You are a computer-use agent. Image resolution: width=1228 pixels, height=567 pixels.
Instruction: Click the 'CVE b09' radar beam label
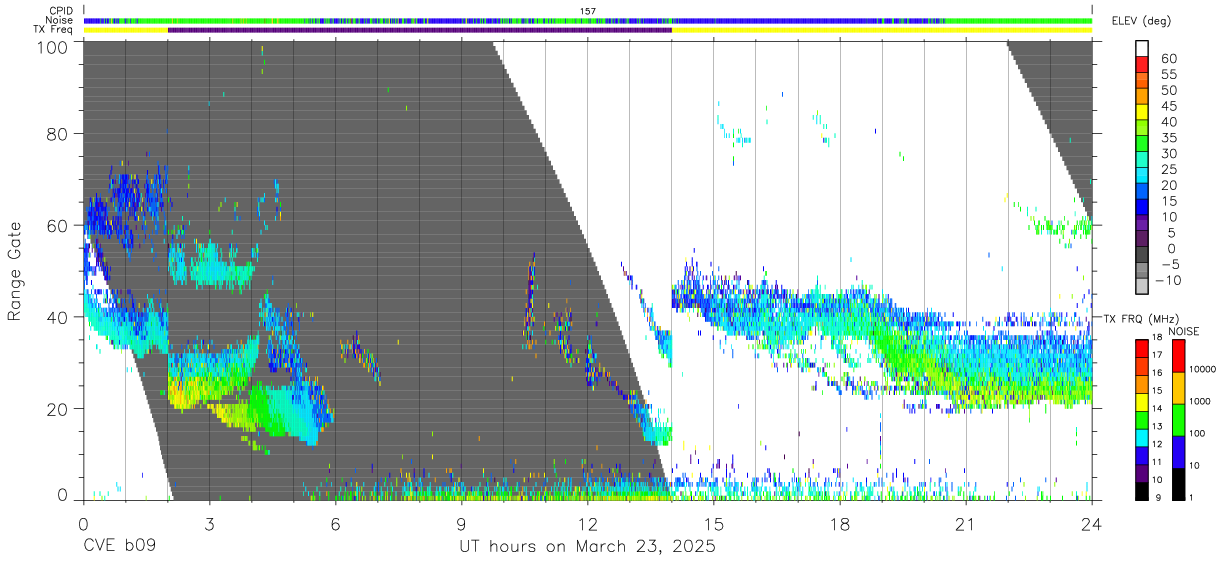(119, 546)
